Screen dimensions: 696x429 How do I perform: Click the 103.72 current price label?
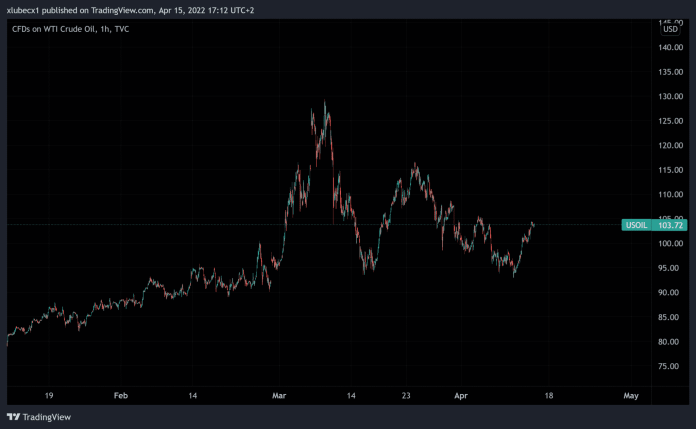(x=672, y=225)
